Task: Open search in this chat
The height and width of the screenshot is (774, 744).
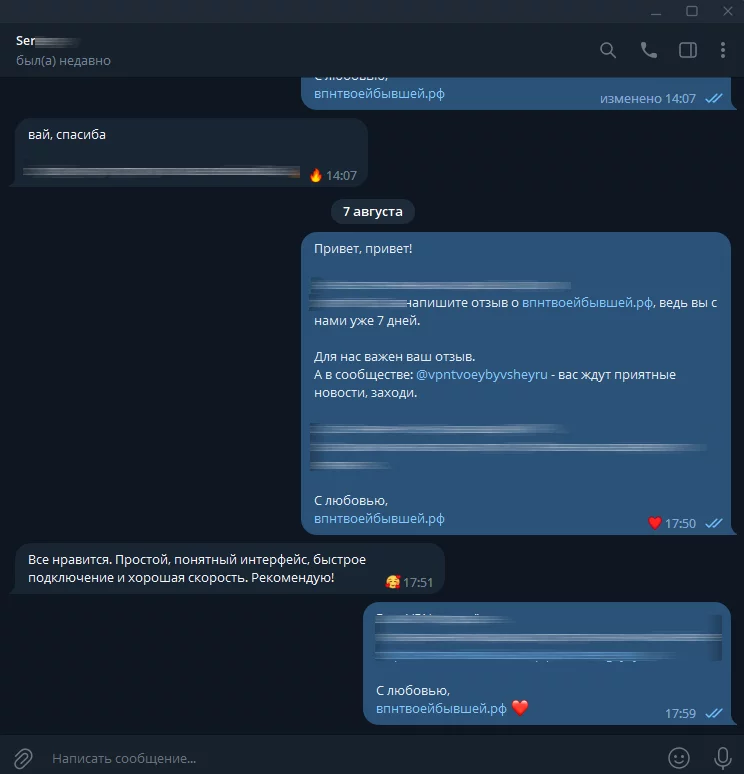Action: click(x=608, y=50)
